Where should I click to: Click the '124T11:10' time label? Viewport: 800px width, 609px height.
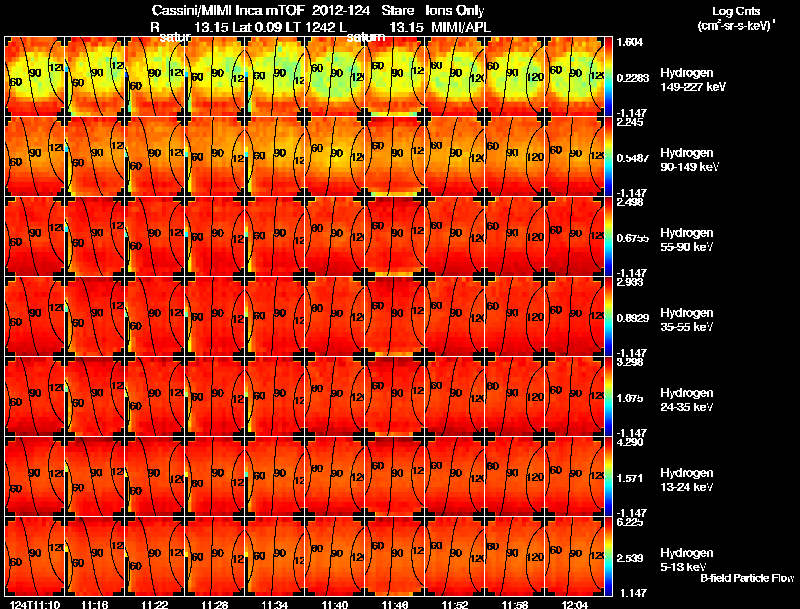point(35,605)
